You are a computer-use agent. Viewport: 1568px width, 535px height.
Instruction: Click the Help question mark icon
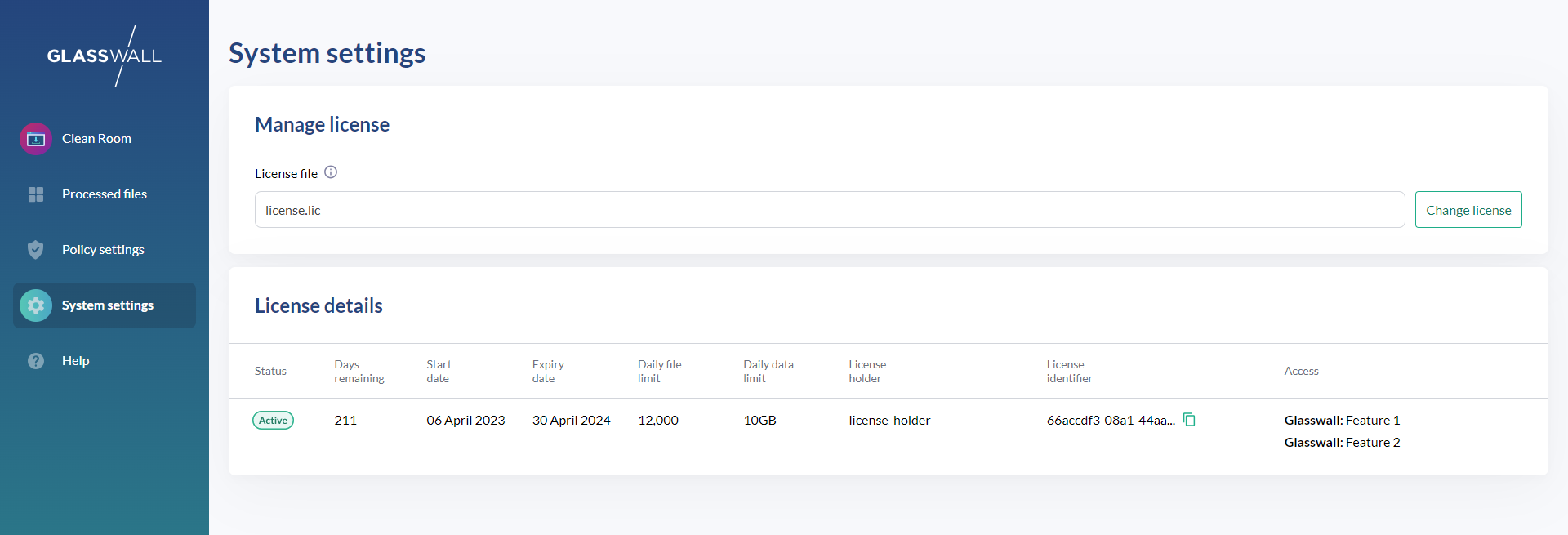pyautogui.click(x=36, y=361)
